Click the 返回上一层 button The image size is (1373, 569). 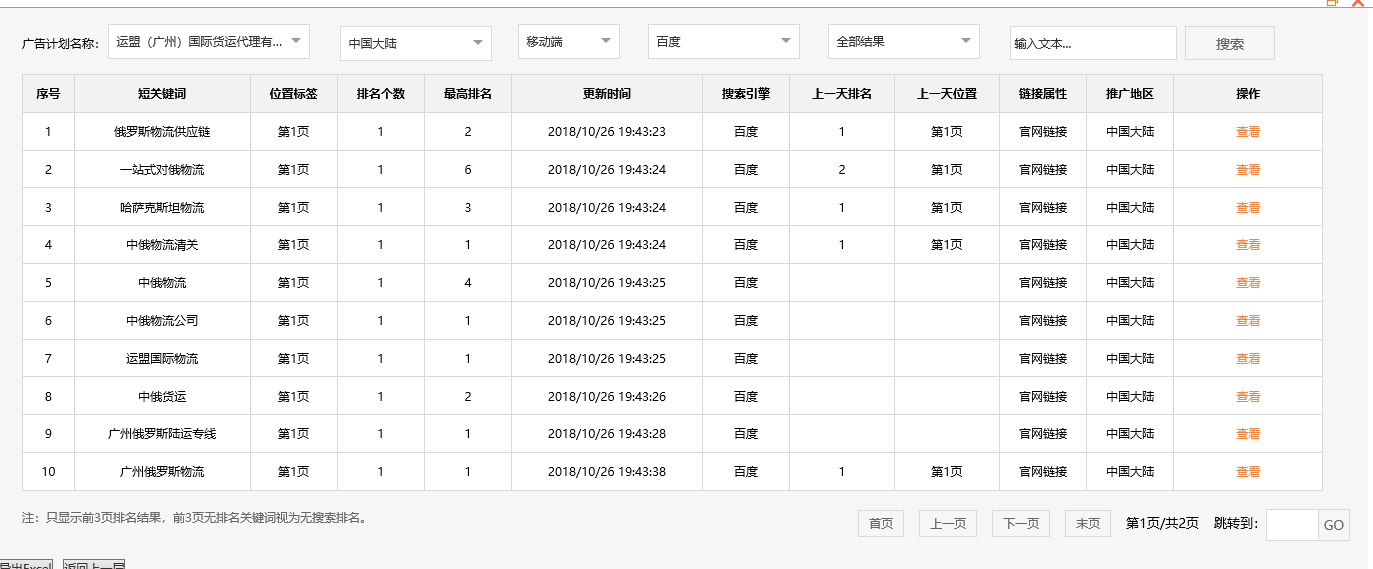pyautogui.click(x=94, y=565)
